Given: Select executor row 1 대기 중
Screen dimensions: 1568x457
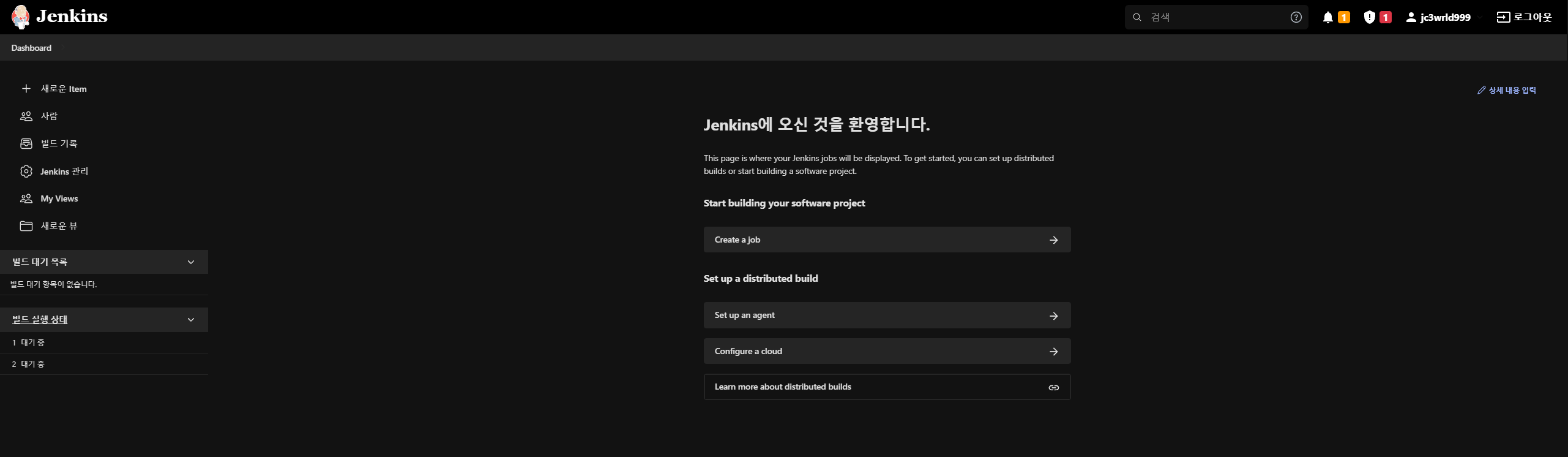Looking at the screenshot, I should [x=104, y=342].
